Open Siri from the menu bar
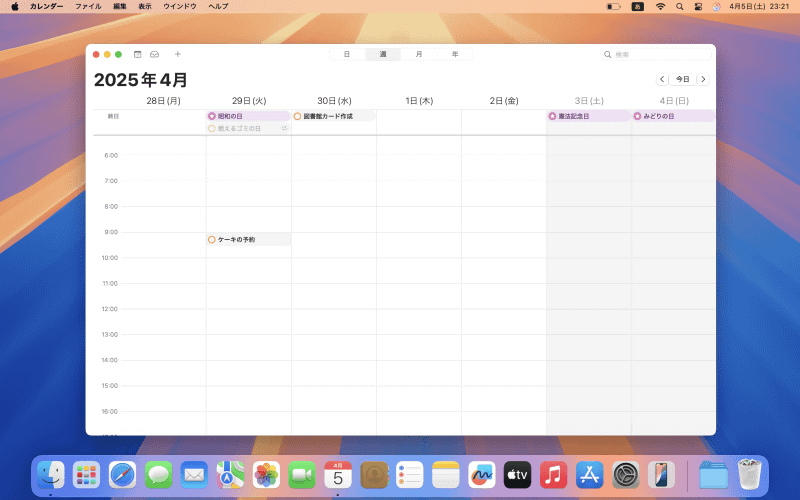This screenshot has width=800, height=500. coord(716,7)
